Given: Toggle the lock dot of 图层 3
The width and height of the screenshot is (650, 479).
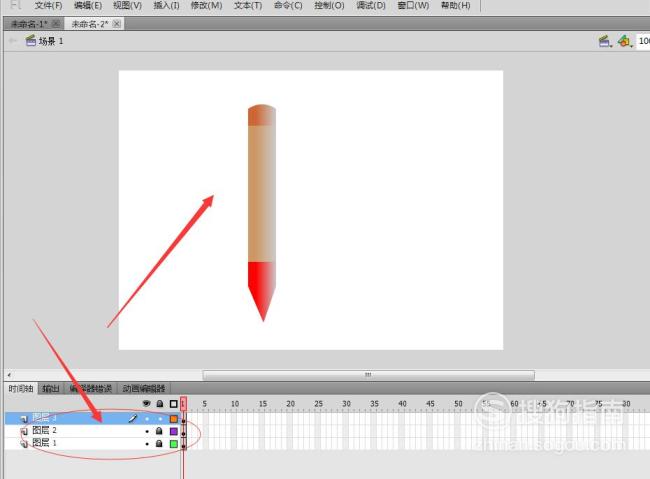Looking at the screenshot, I should click(160, 419).
